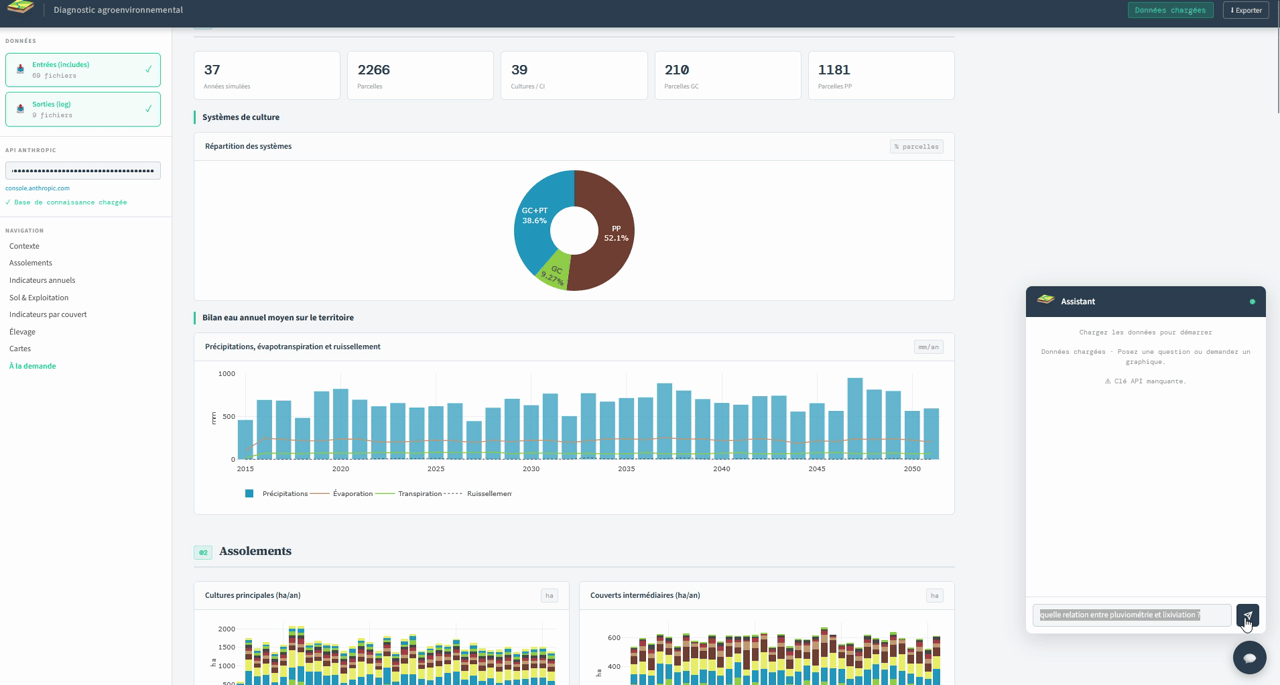1280x685 pixels.
Task: Click the Précipitations, évapotranspiration et ruissellement title
Action: 292,346
